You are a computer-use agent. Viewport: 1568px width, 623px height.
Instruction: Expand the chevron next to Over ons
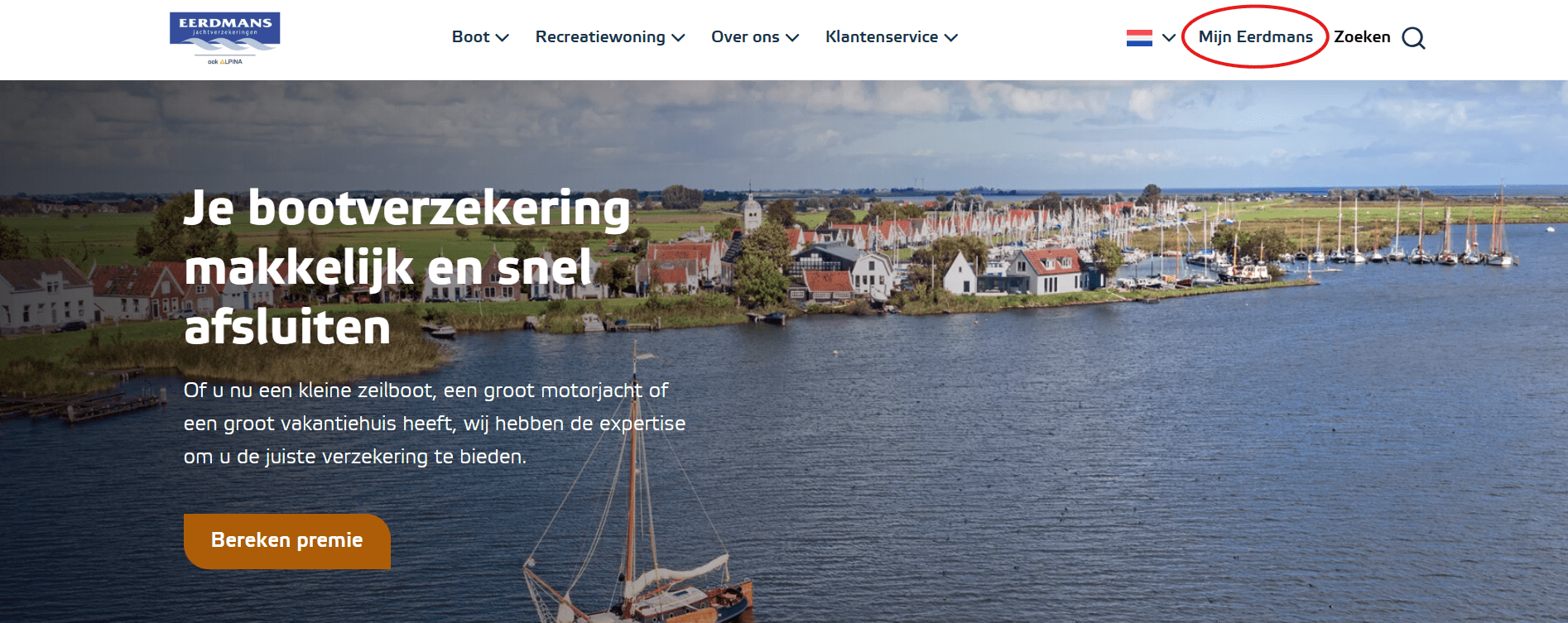[792, 38]
